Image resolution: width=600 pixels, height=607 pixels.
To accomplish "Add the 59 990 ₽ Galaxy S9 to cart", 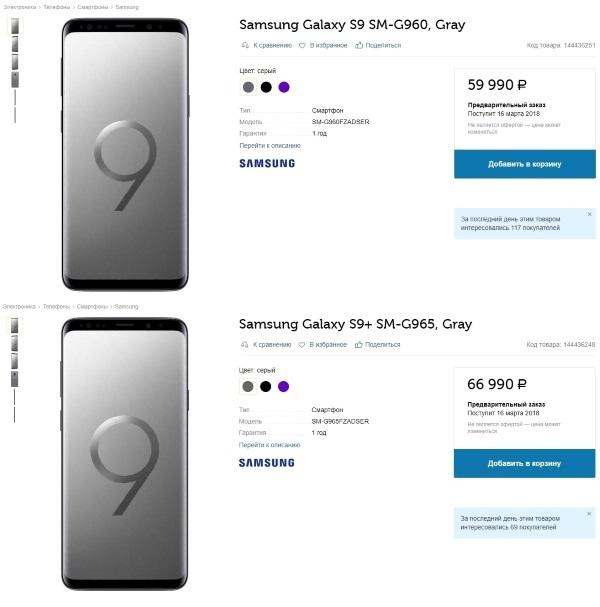I will 524,164.
